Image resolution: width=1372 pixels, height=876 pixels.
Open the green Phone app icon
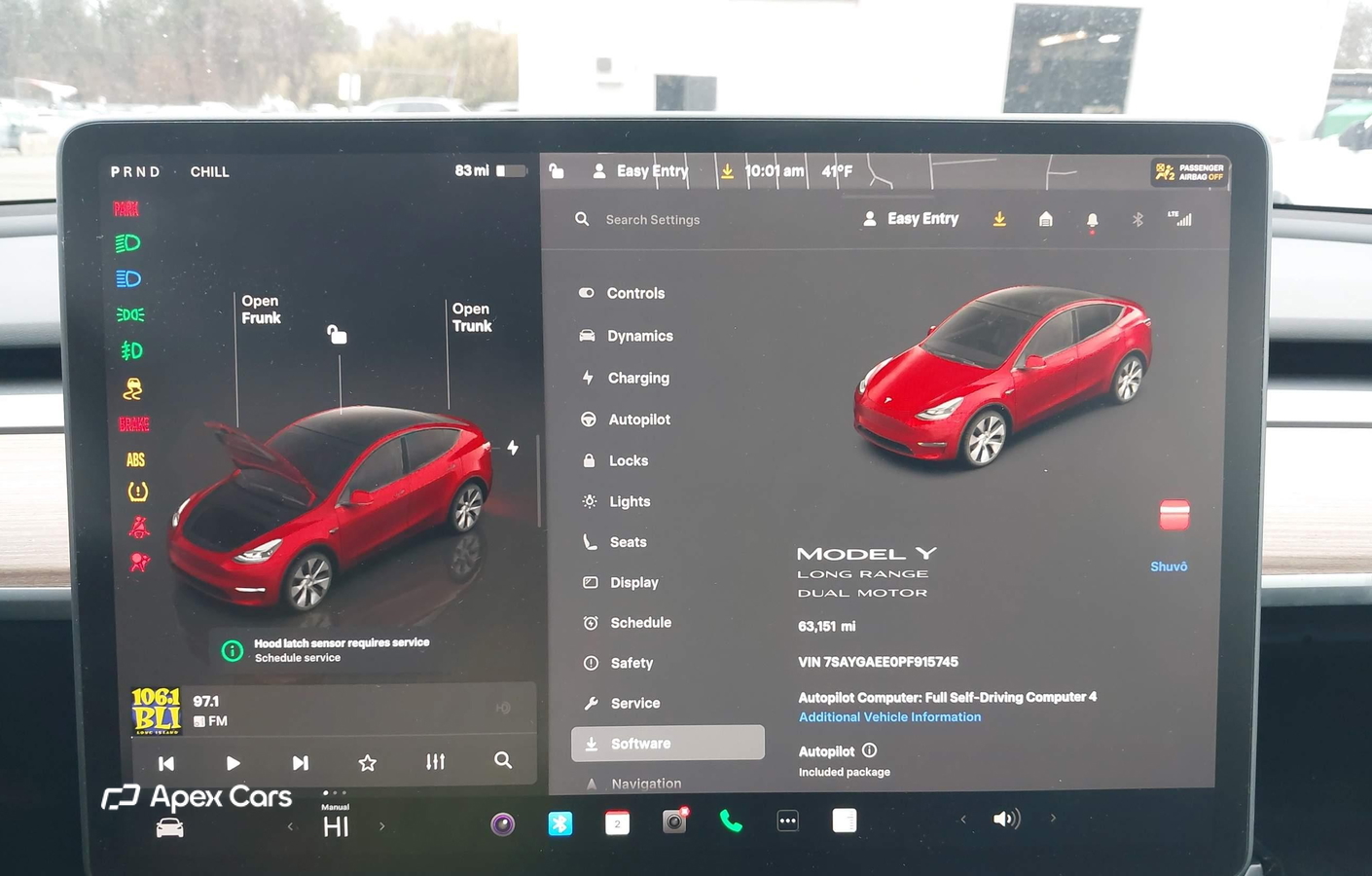click(x=731, y=821)
